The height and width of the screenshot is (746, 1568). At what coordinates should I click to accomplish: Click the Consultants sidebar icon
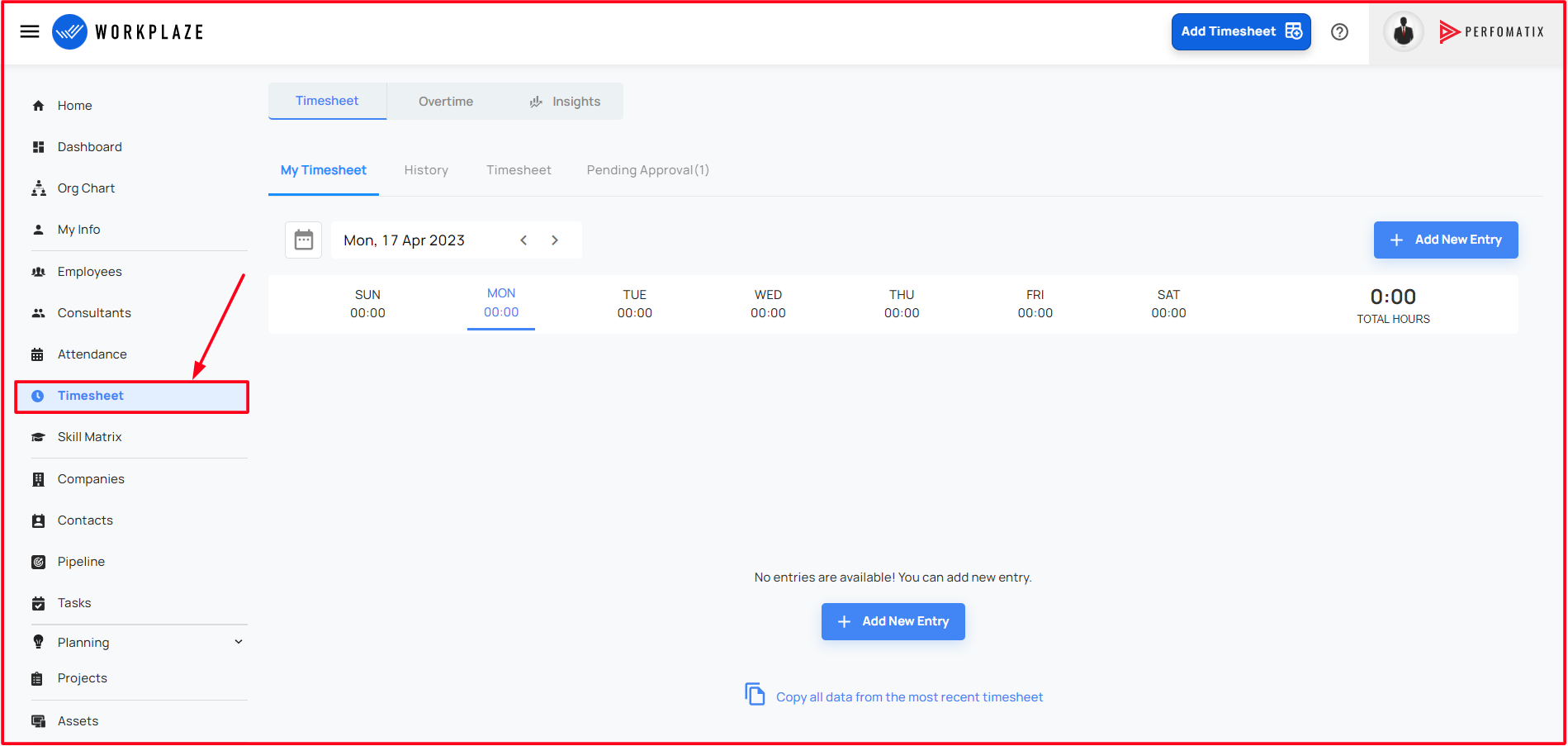tap(38, 313)
